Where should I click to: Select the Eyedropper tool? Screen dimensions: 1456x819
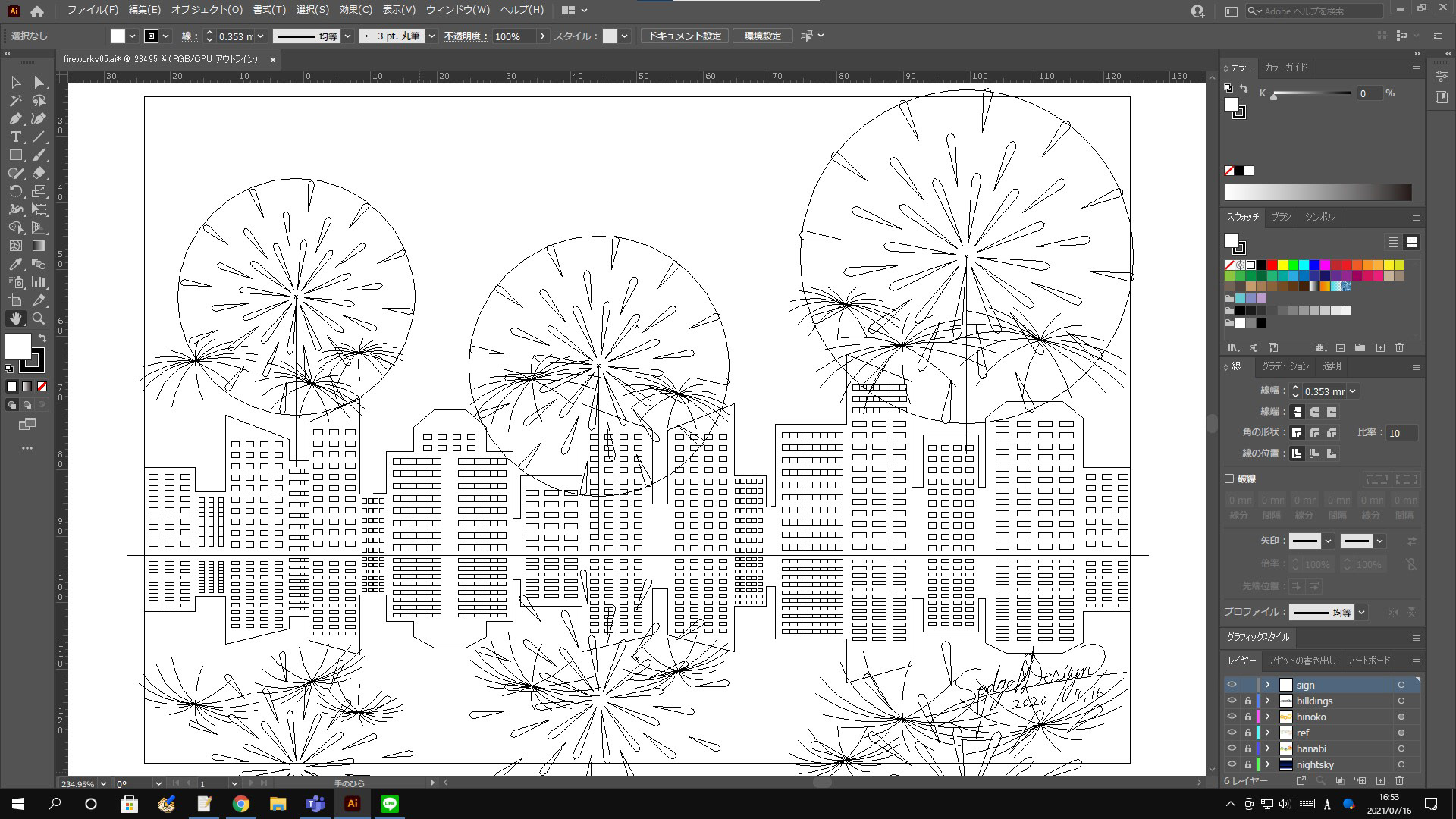16,264
